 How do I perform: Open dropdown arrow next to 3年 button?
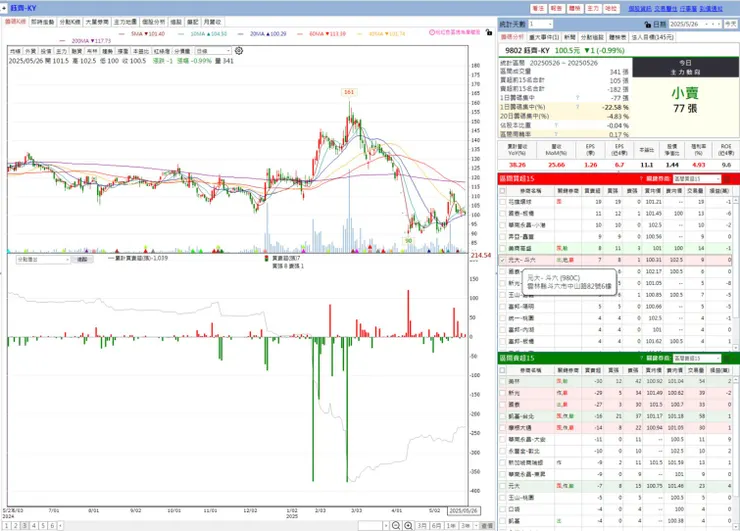click(477, 525)
